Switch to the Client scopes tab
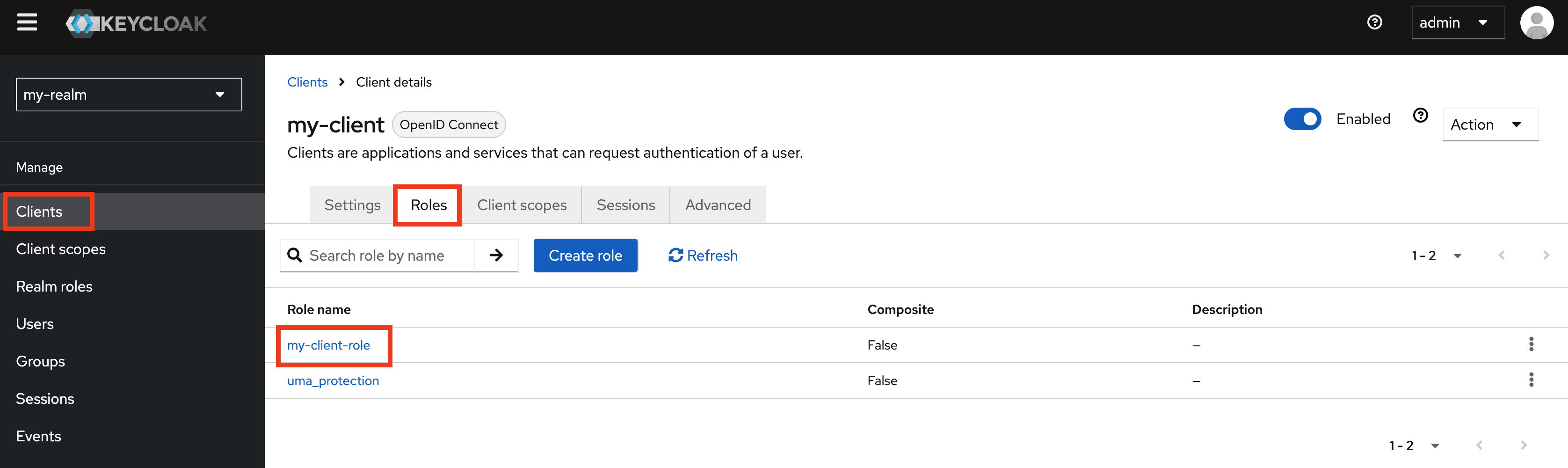The height and width of the screenshot is (468, 1568). (522, 205)
